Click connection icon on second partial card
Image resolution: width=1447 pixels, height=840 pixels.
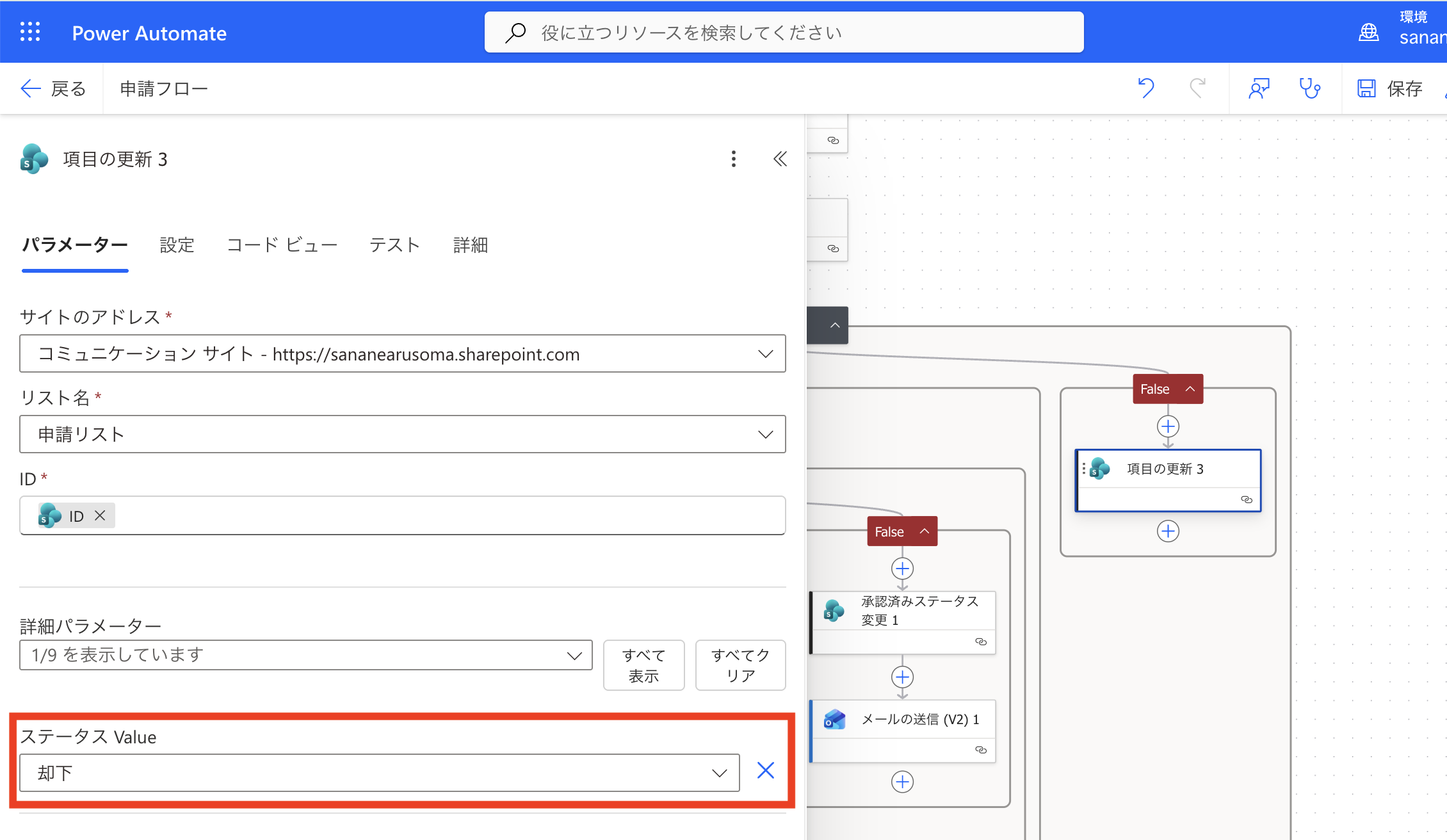pos(833,248)
